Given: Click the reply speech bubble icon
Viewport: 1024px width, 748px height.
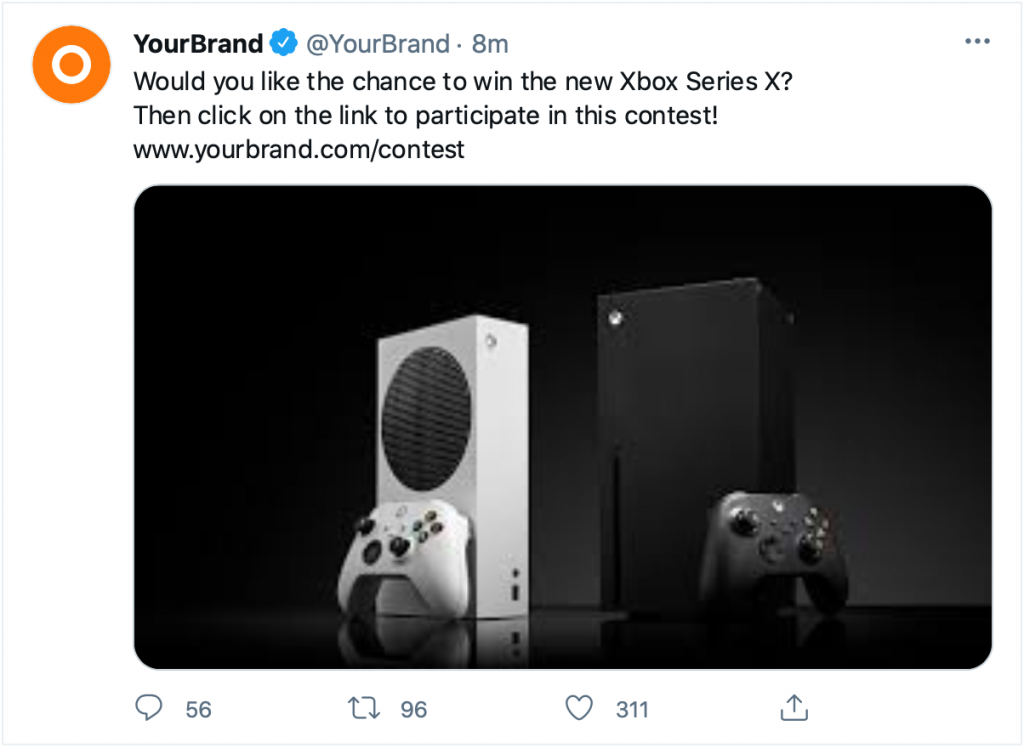Looking at the screenshot, I should (x=148, y=709).
